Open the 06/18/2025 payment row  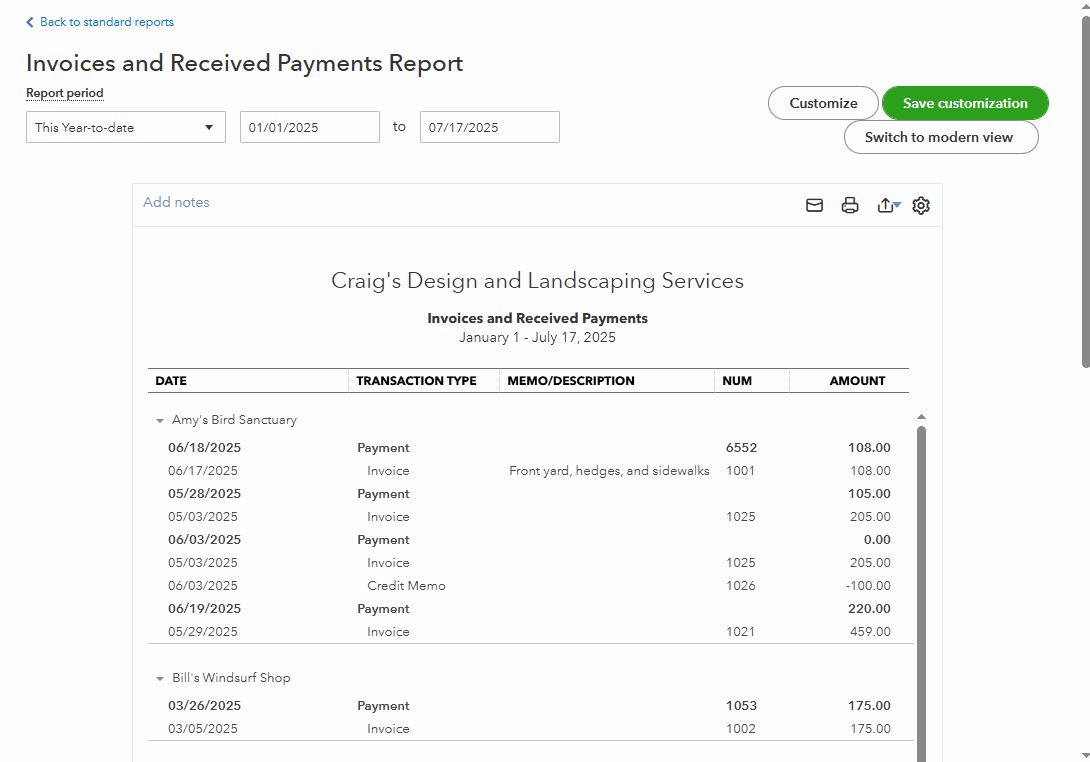(529, 448)
